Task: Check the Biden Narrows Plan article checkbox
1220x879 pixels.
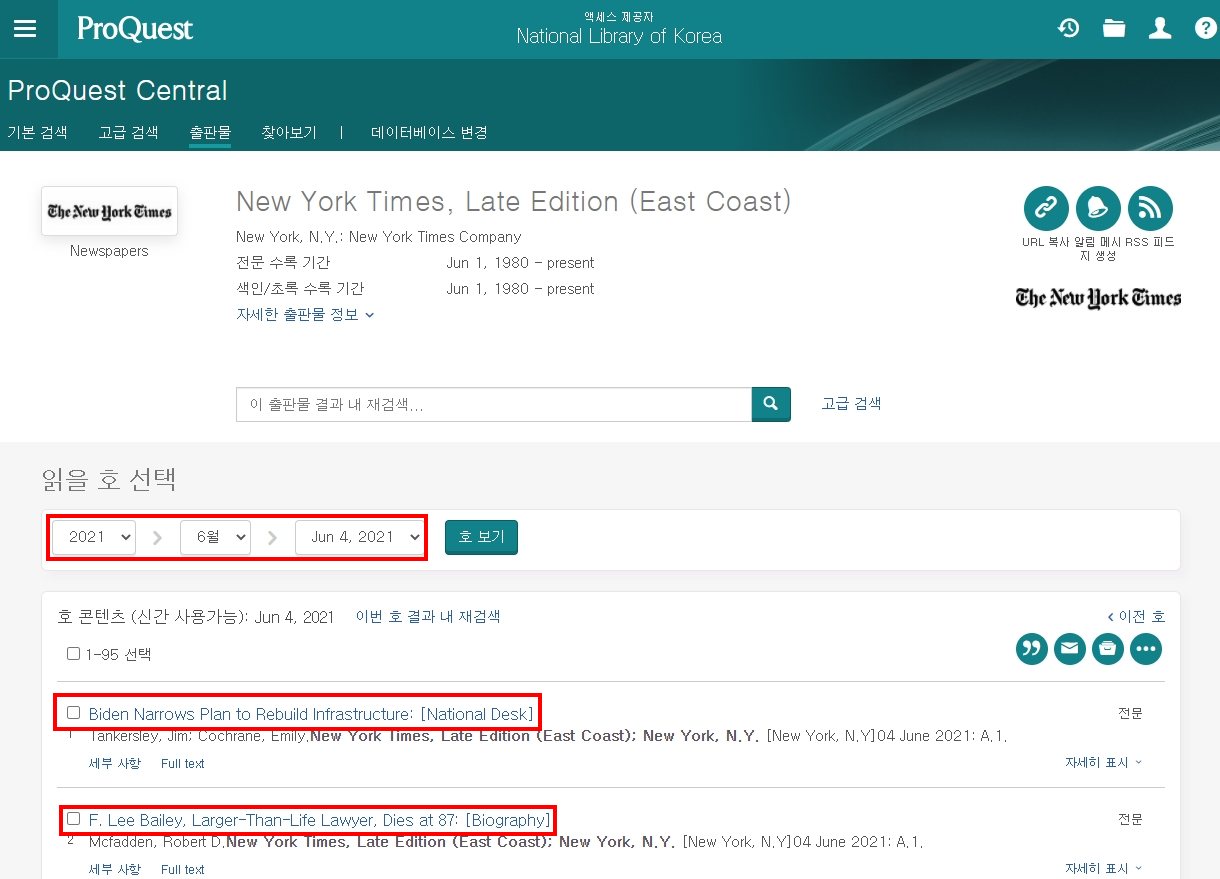Action: [x=73, y=713]
